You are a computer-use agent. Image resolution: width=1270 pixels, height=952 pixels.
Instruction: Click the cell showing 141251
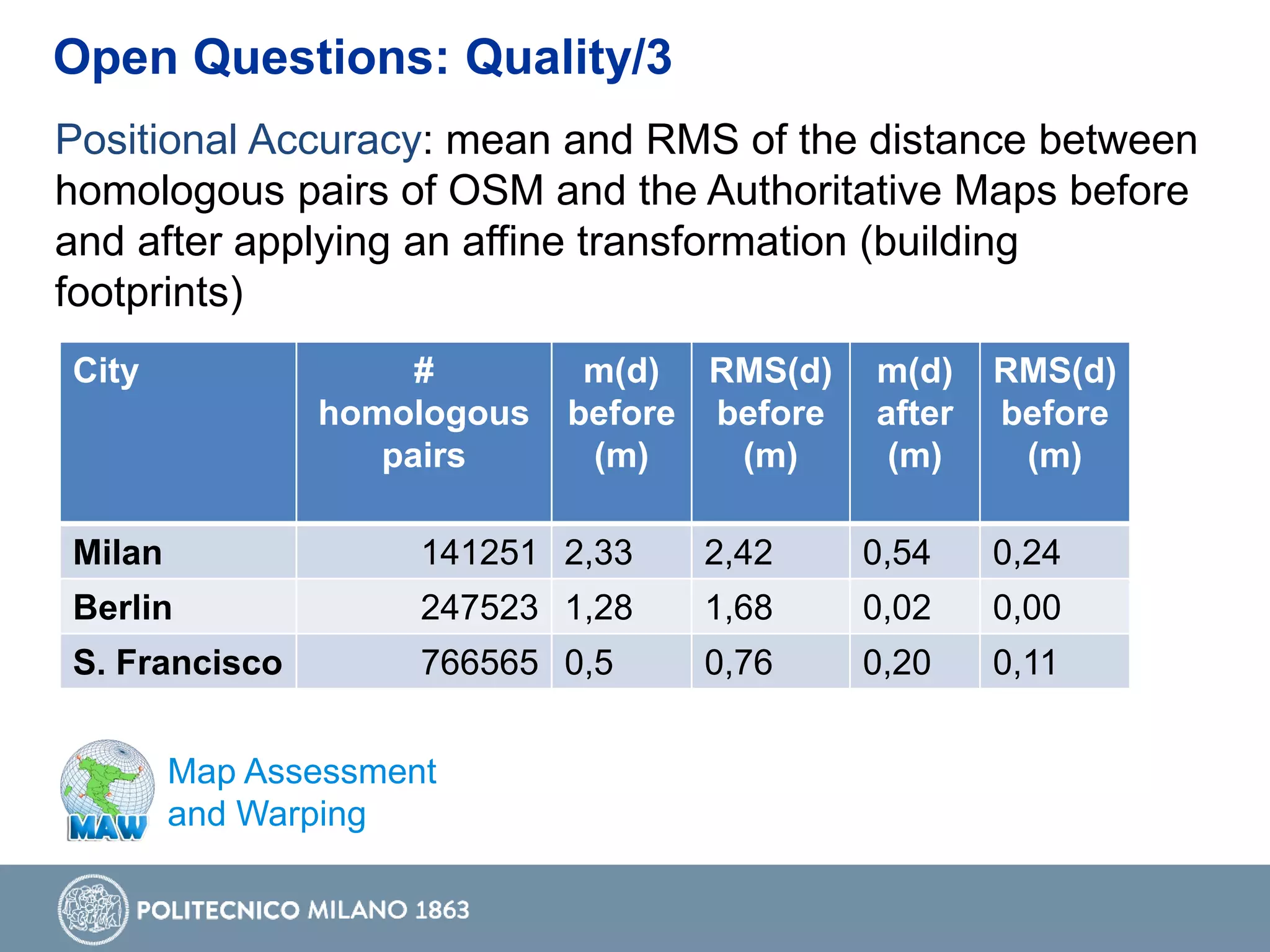(479, 552)
